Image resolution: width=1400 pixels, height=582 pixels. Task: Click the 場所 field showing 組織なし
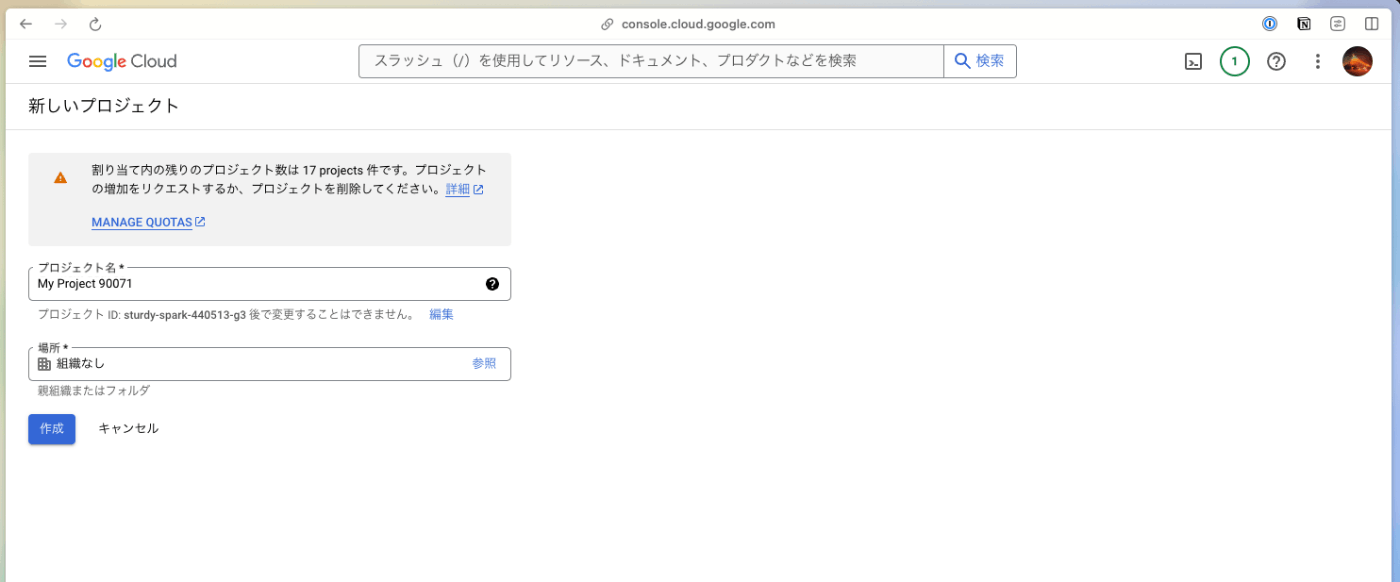click(x=269, y=364)
